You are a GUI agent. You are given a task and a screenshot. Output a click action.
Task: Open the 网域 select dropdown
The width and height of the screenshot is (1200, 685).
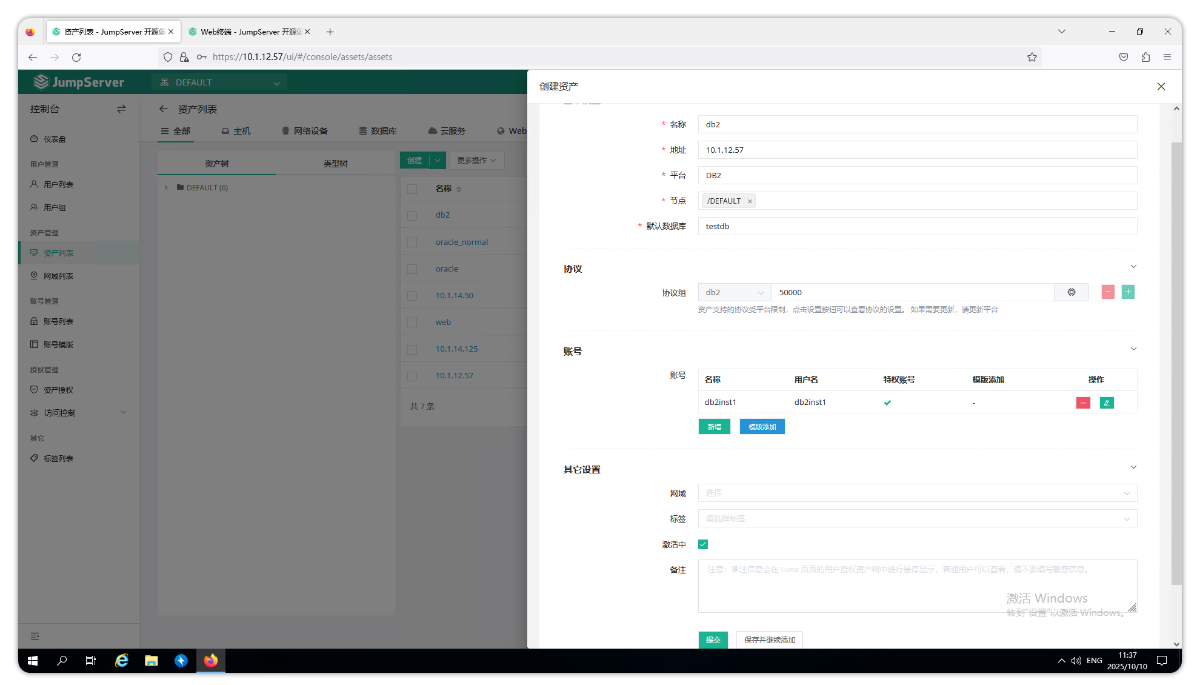(x=917, y=493)
